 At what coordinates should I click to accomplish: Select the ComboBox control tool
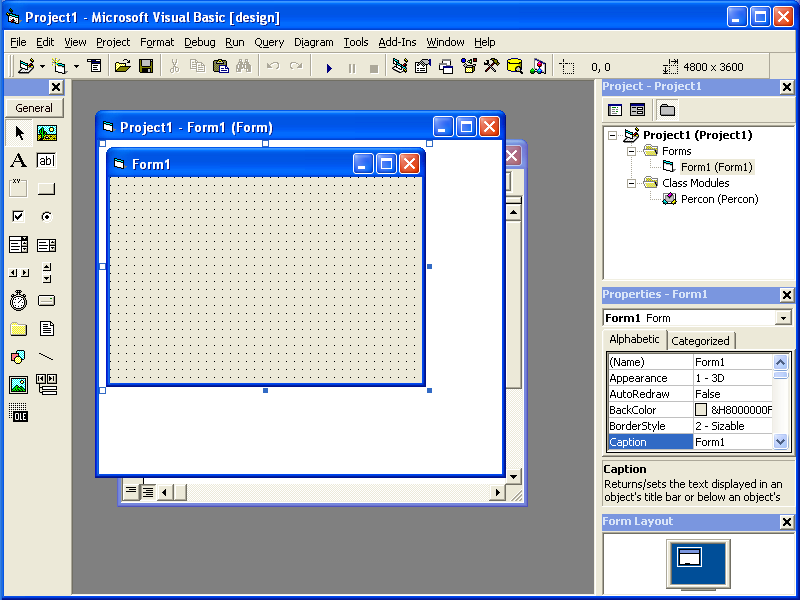pyautogui.click(x=19, y=245)
